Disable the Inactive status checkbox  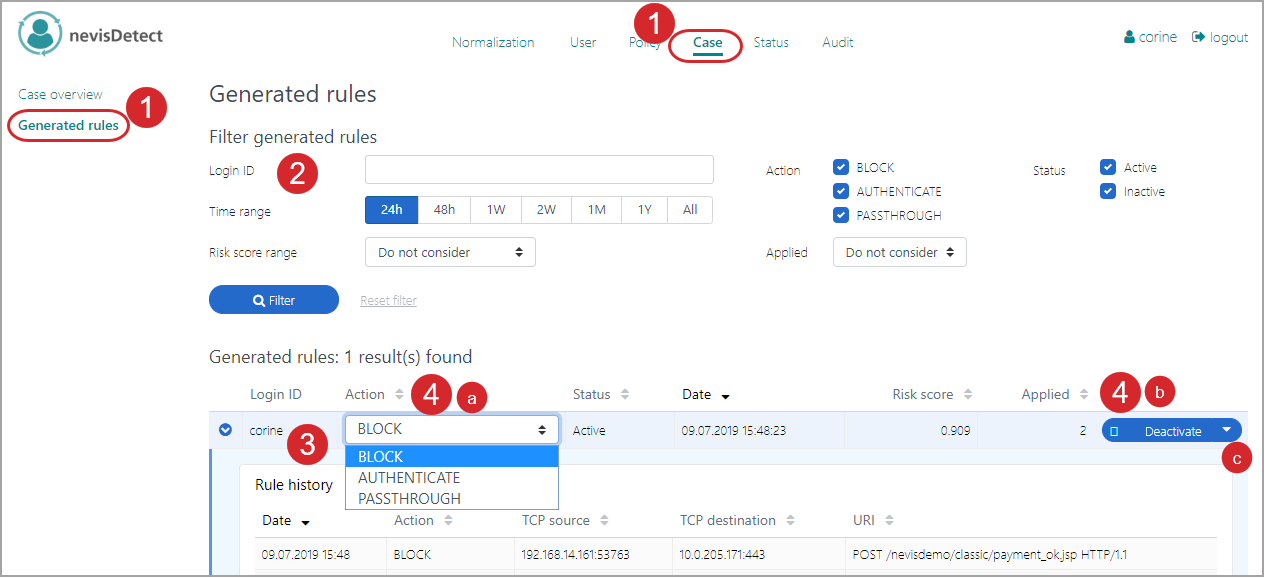(1108, 191)
